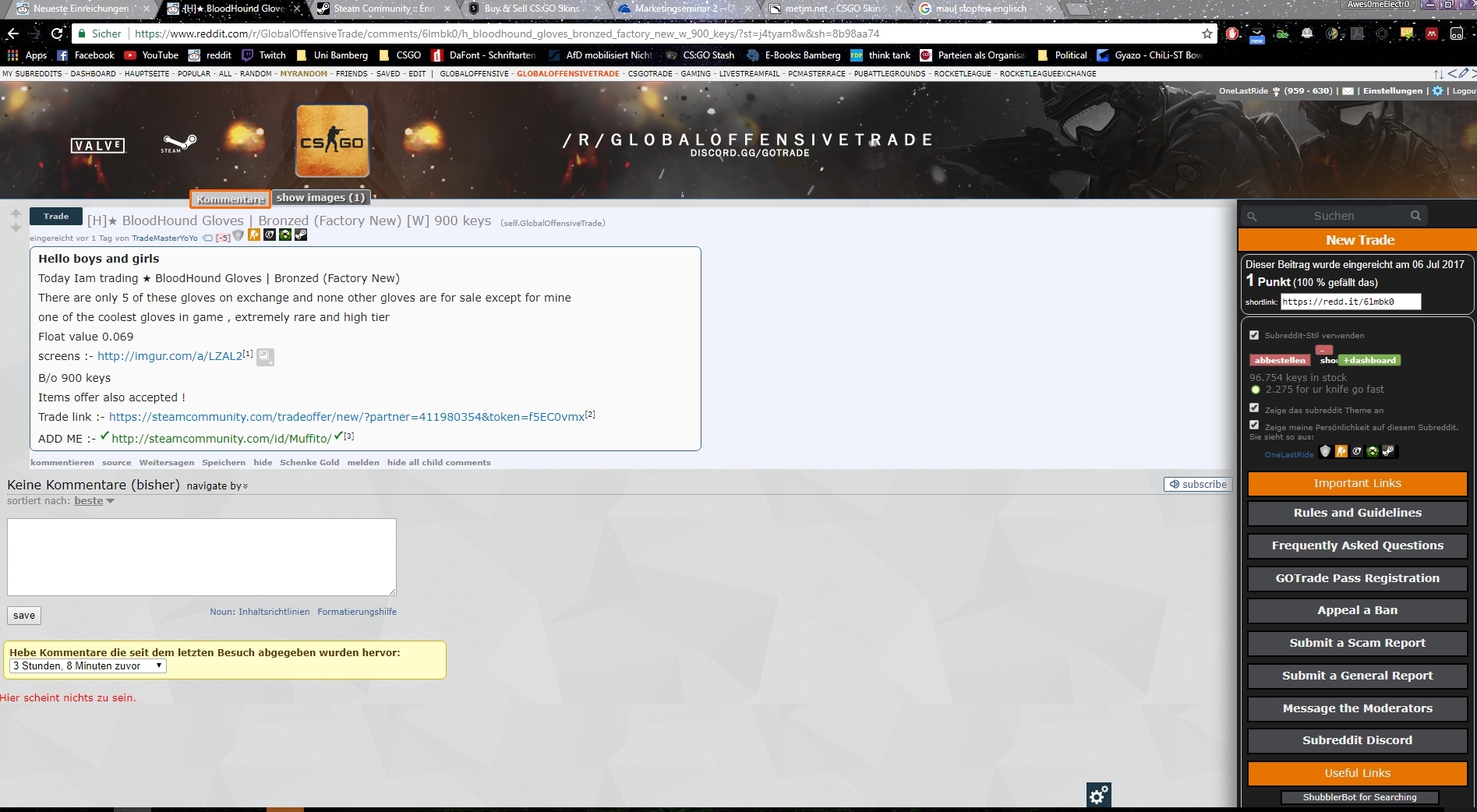Click Logout in the user bar

tap(1464, 91)
